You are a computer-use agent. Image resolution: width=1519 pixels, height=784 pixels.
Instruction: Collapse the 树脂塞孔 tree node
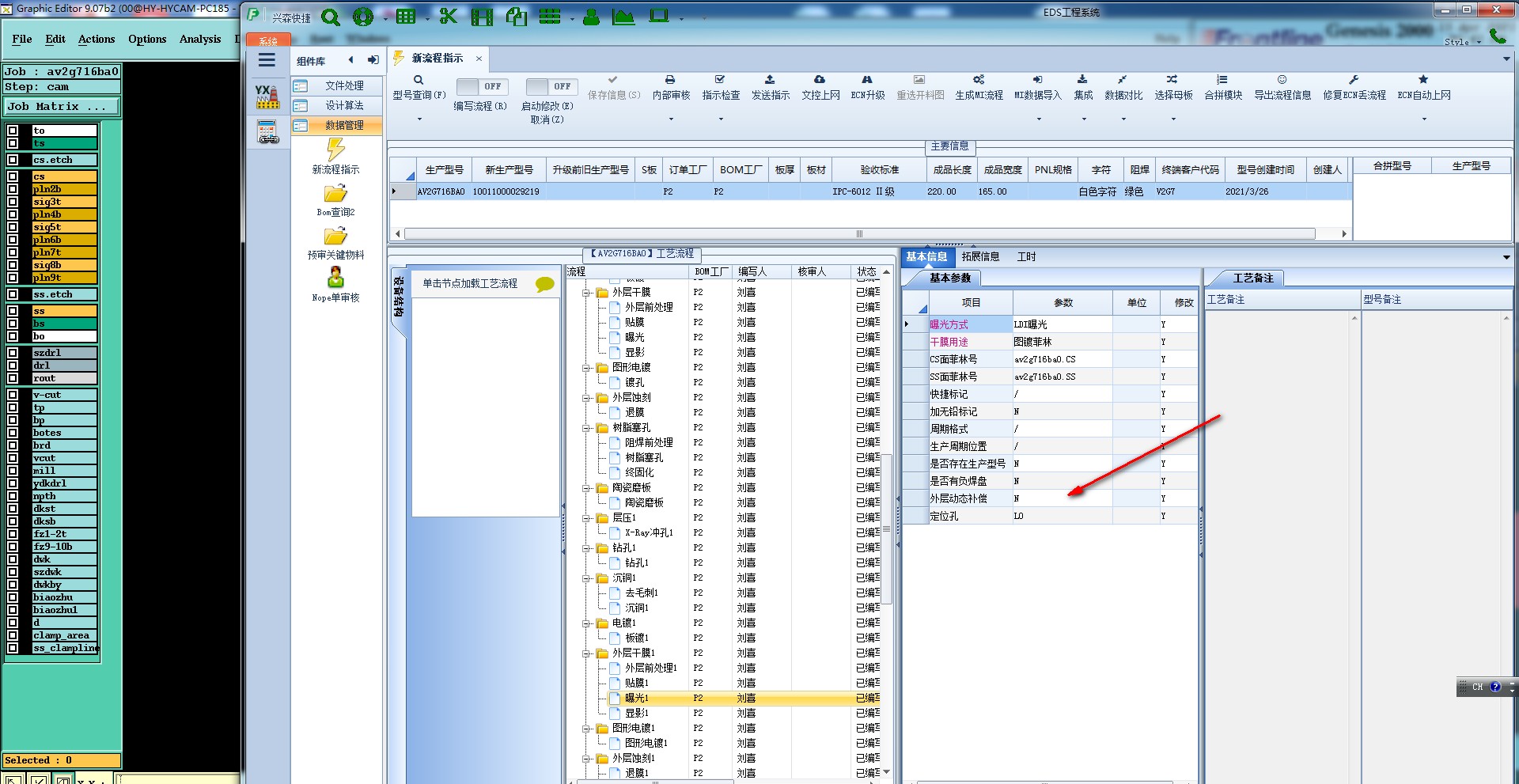click(x=587, y=428)
